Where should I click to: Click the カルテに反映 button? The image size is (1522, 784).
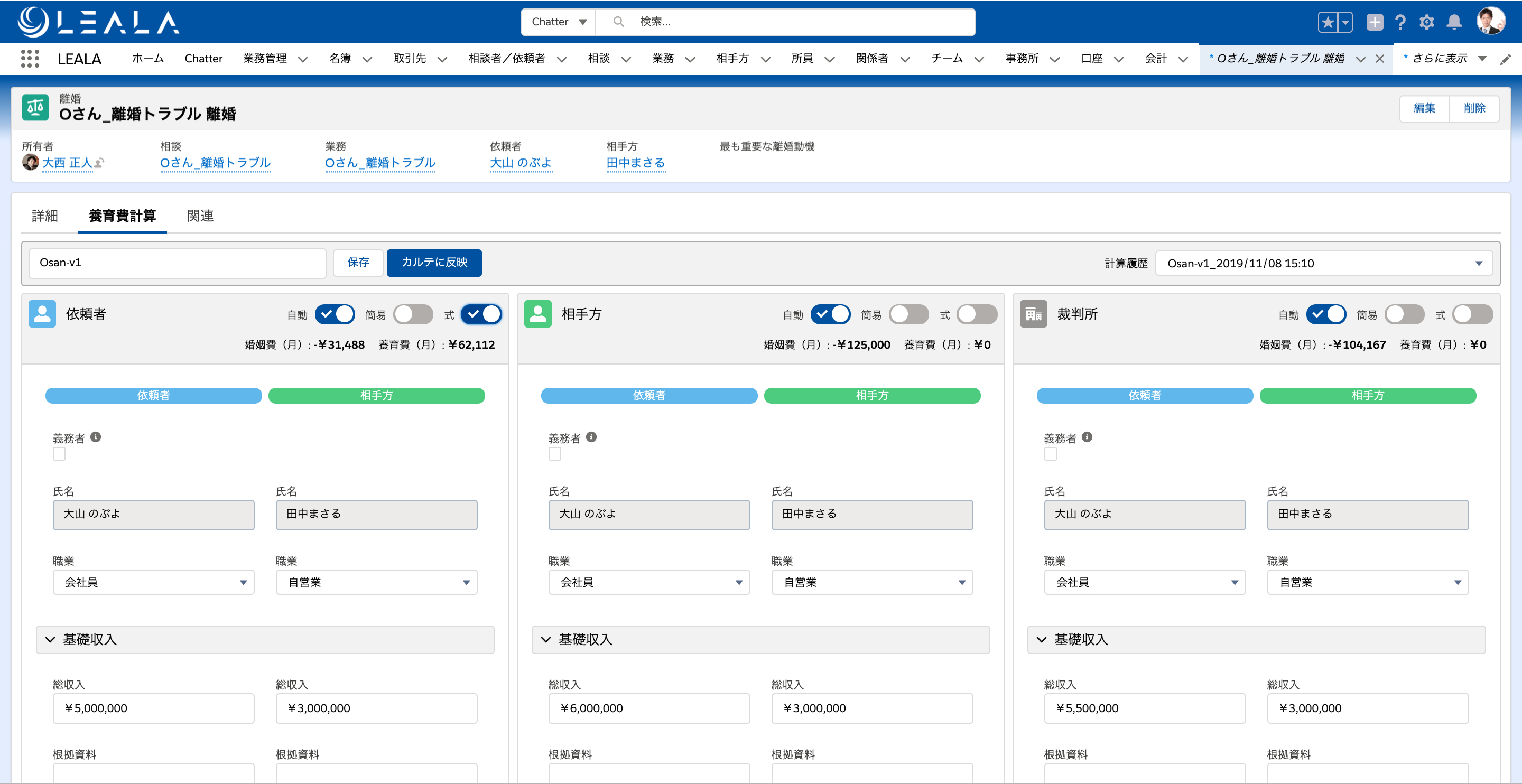tap(434, 263)
